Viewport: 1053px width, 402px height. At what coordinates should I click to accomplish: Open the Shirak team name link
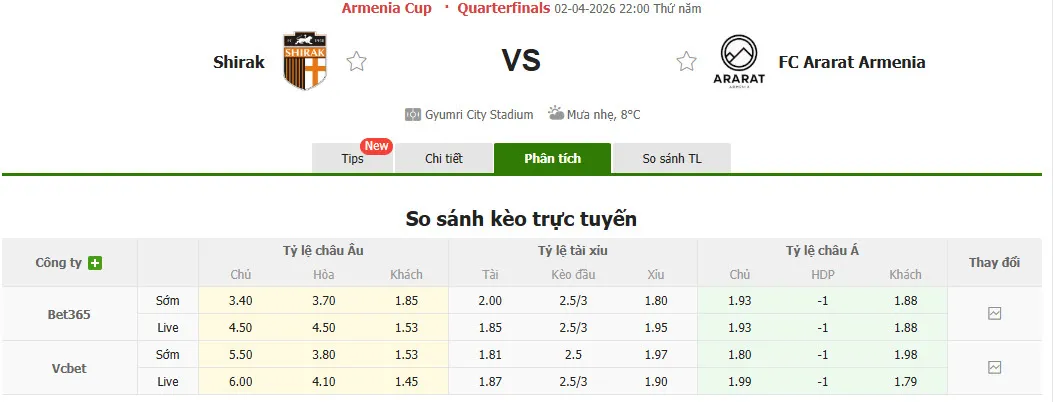[239, 62]
